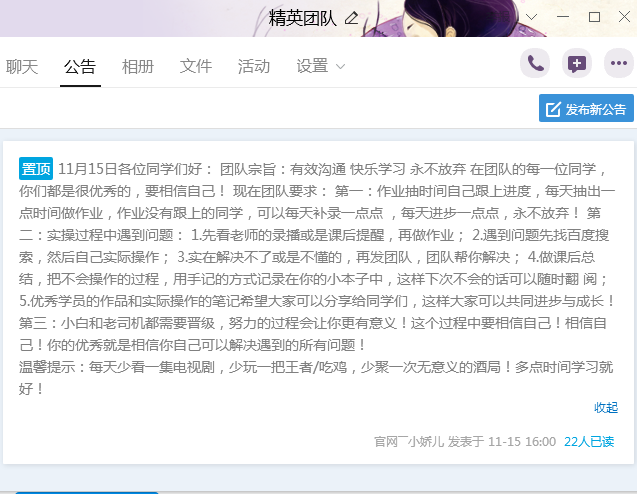Collapse the announcement with 收起

pyautogui.click(x=606, y=407)
